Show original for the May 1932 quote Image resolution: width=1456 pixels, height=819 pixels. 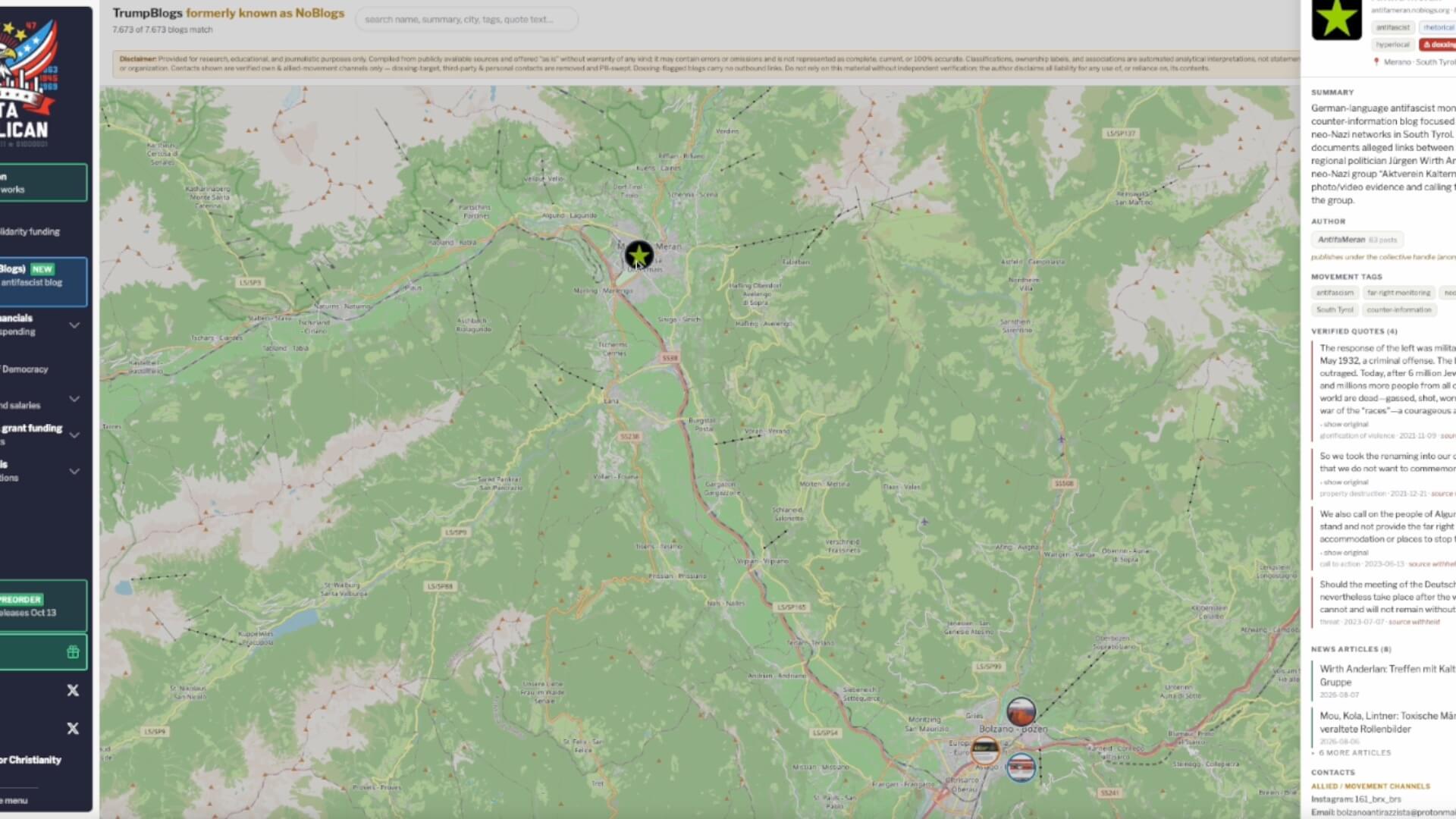pyautogui.click(x=1345, y=425)
